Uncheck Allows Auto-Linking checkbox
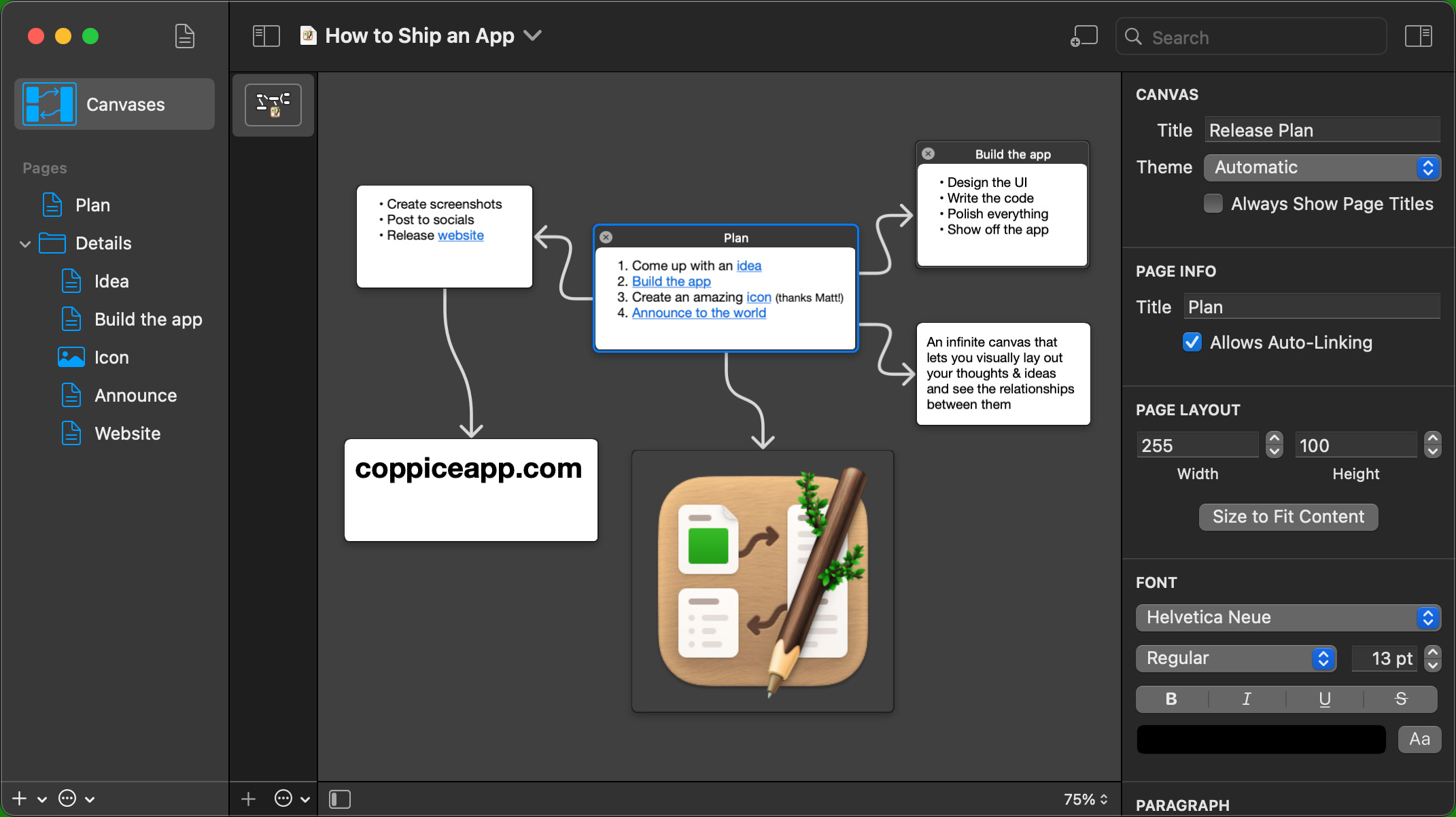Image resolution: width=1456 pixels, height=817 pixels. [x=1192, y=343]
